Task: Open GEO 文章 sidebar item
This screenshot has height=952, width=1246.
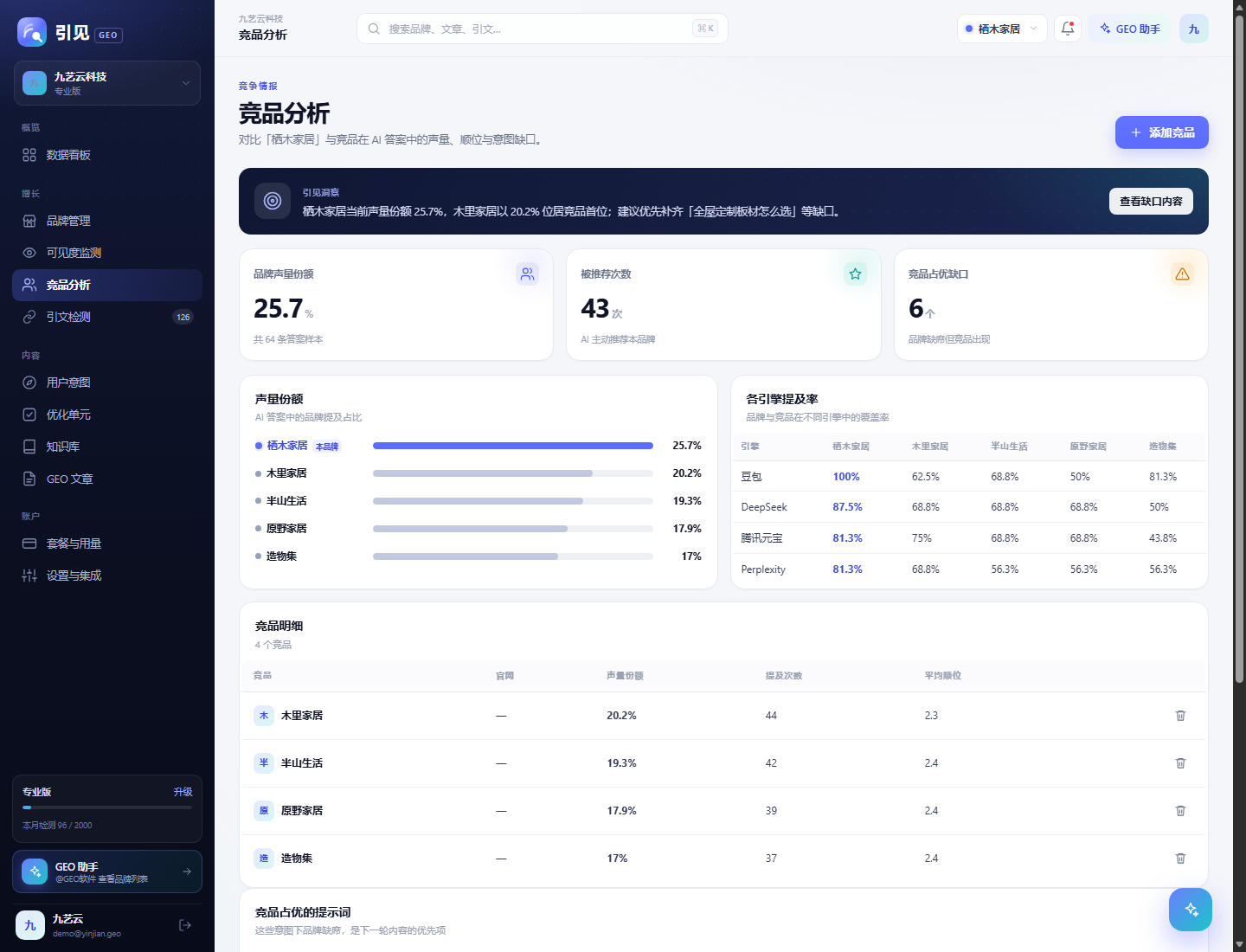Action: 107,479
